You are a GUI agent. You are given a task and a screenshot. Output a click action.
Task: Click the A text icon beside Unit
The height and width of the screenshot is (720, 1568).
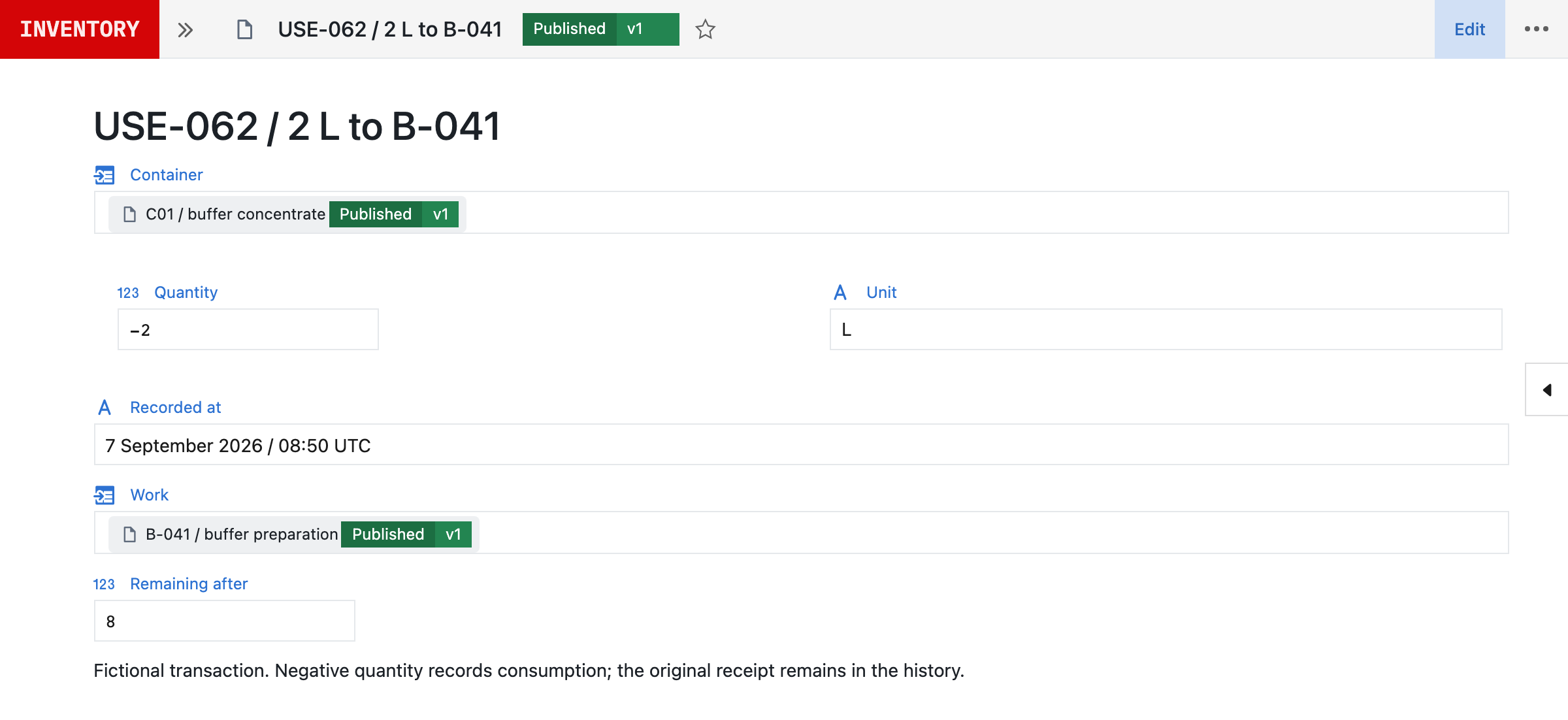coord(840,292)
